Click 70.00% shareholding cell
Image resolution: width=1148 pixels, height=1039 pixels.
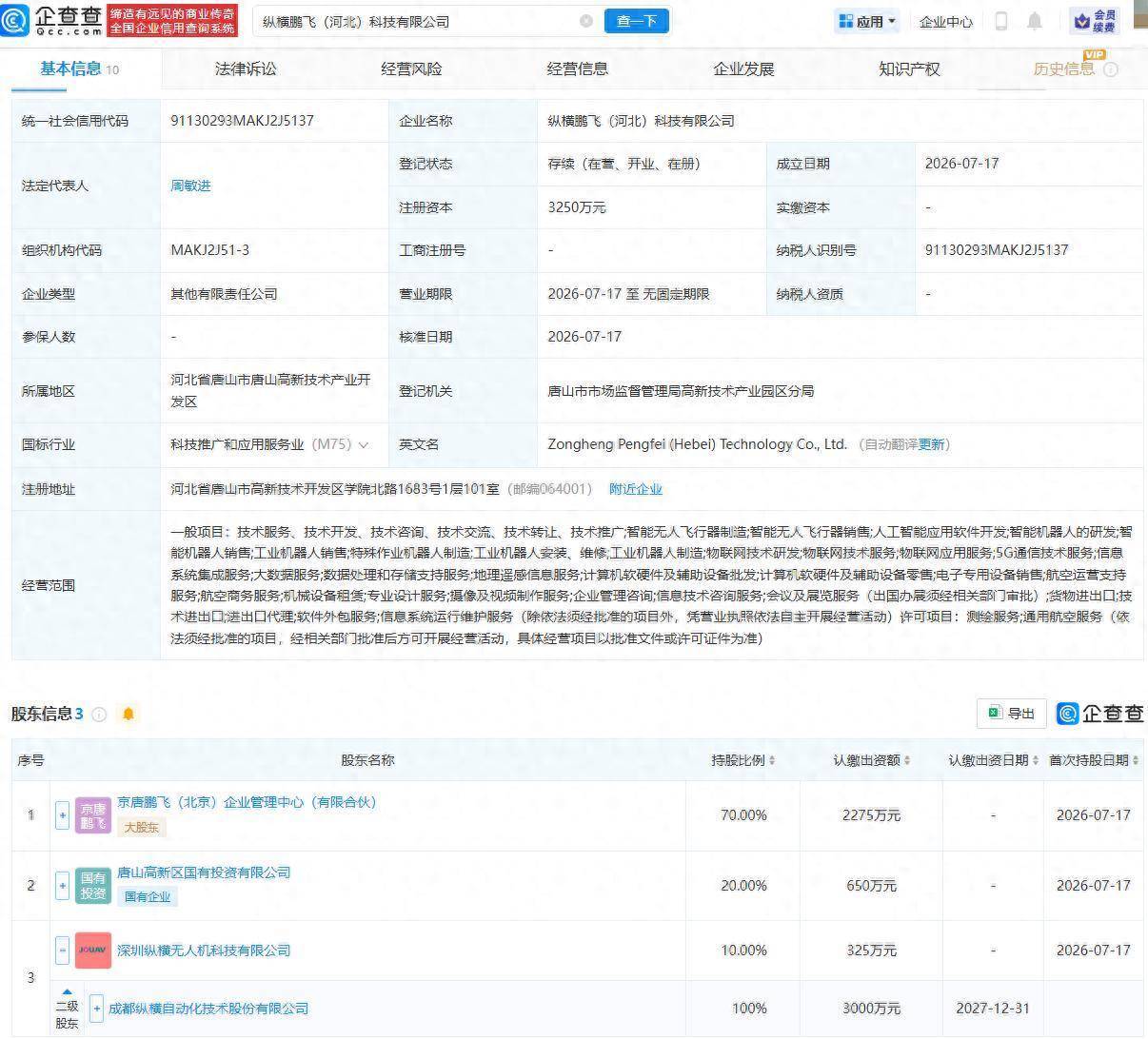[743, 815]
